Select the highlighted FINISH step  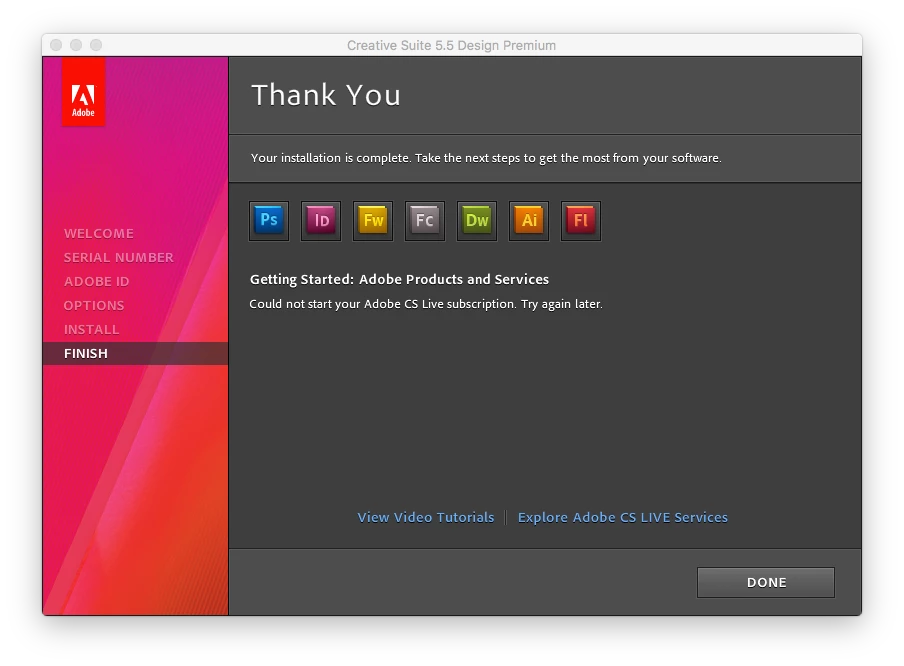click(135, 353)
